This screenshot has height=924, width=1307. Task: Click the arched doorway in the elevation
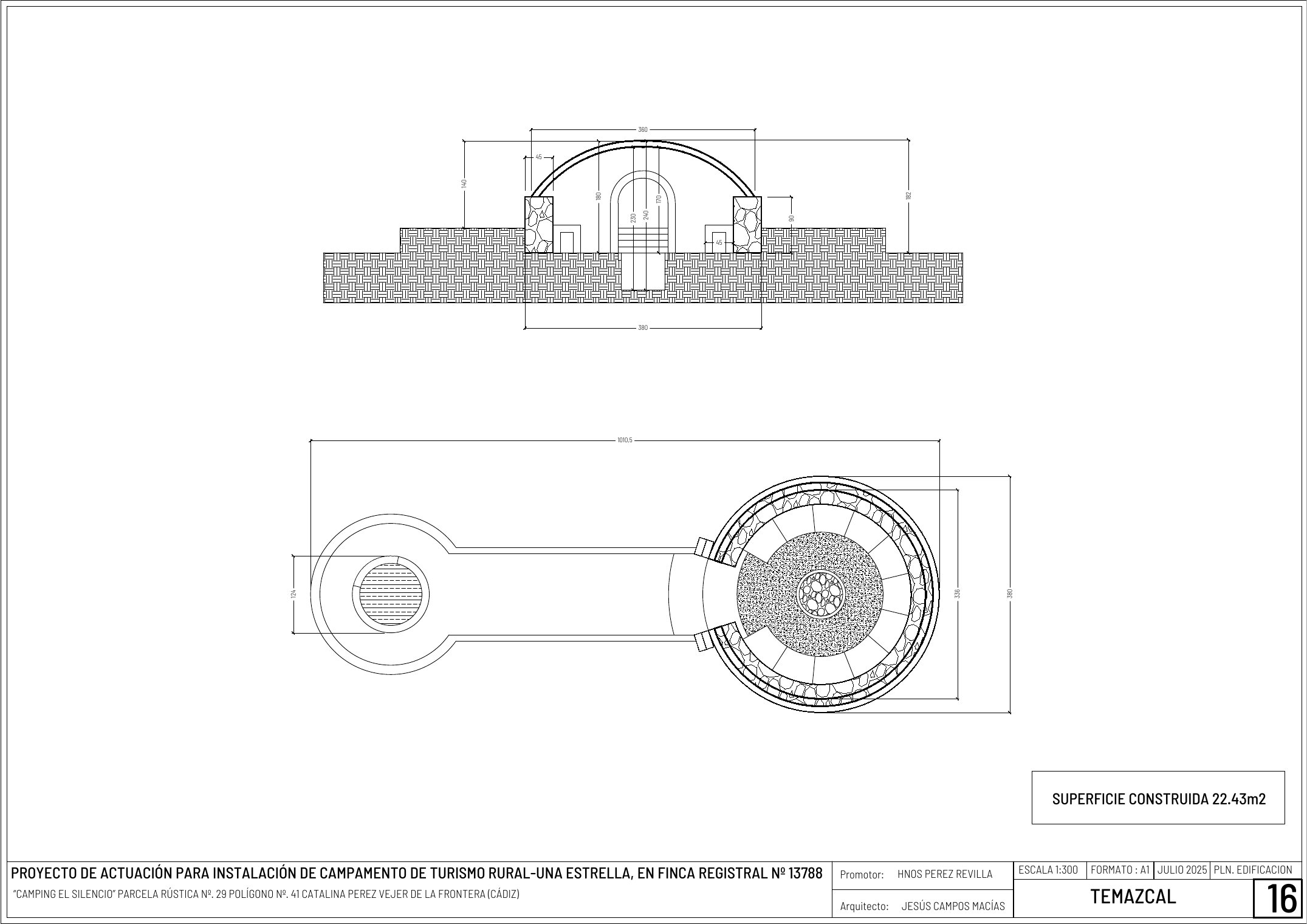point(643,212)
